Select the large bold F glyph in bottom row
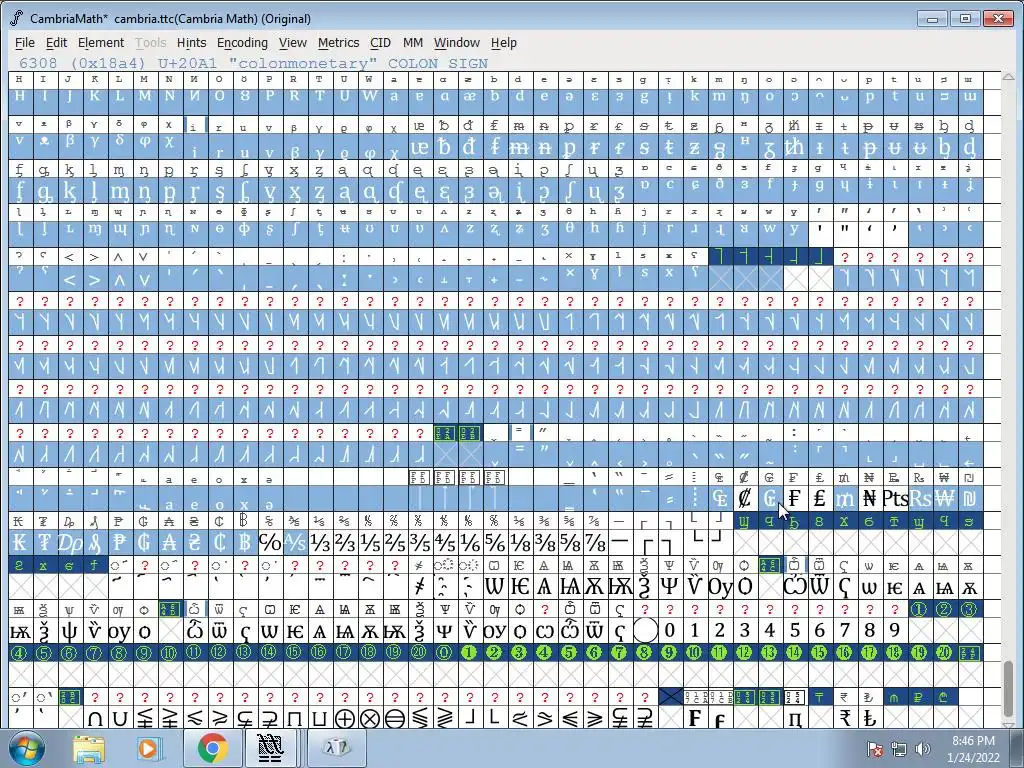 (x=695, y=718)
